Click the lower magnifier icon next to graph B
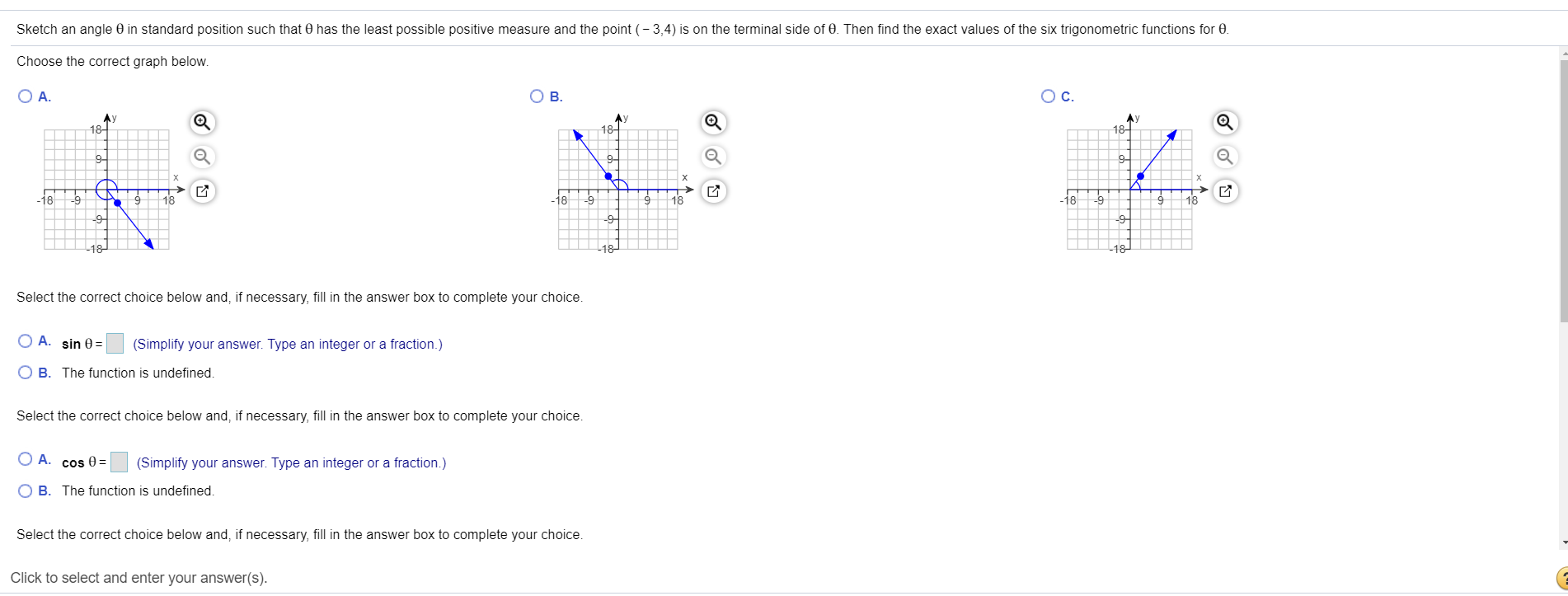This screenshot has height=596, width=1568. tap(712, 157)
